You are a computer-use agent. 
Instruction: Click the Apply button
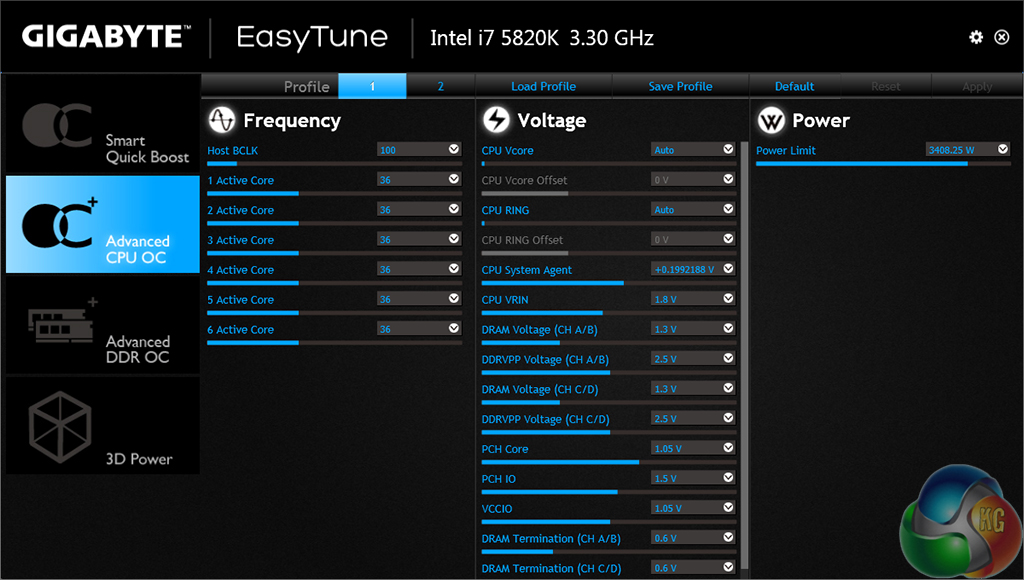[977, 86]
